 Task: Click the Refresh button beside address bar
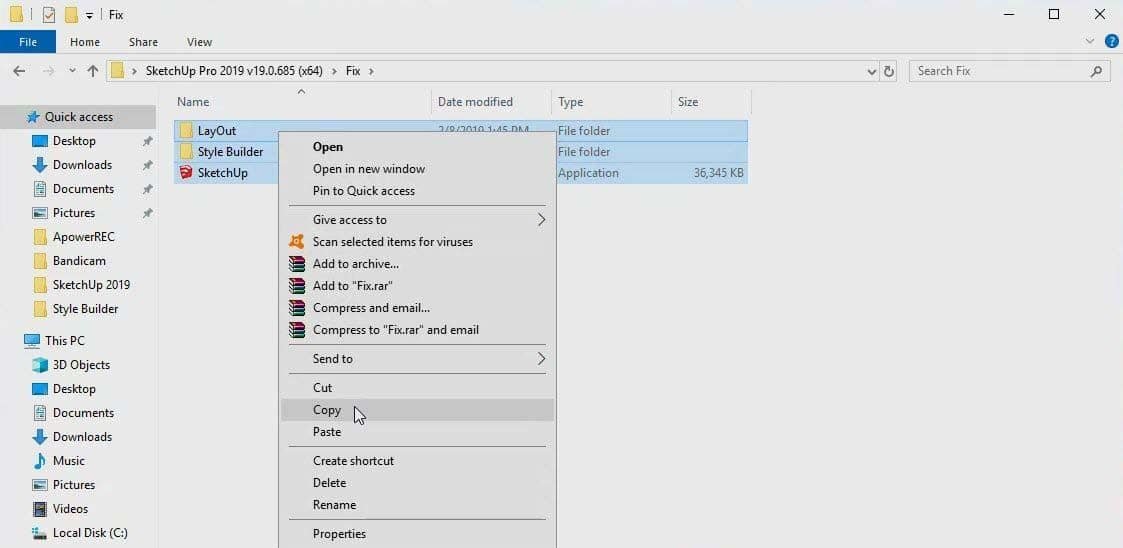tap(889, 71)
